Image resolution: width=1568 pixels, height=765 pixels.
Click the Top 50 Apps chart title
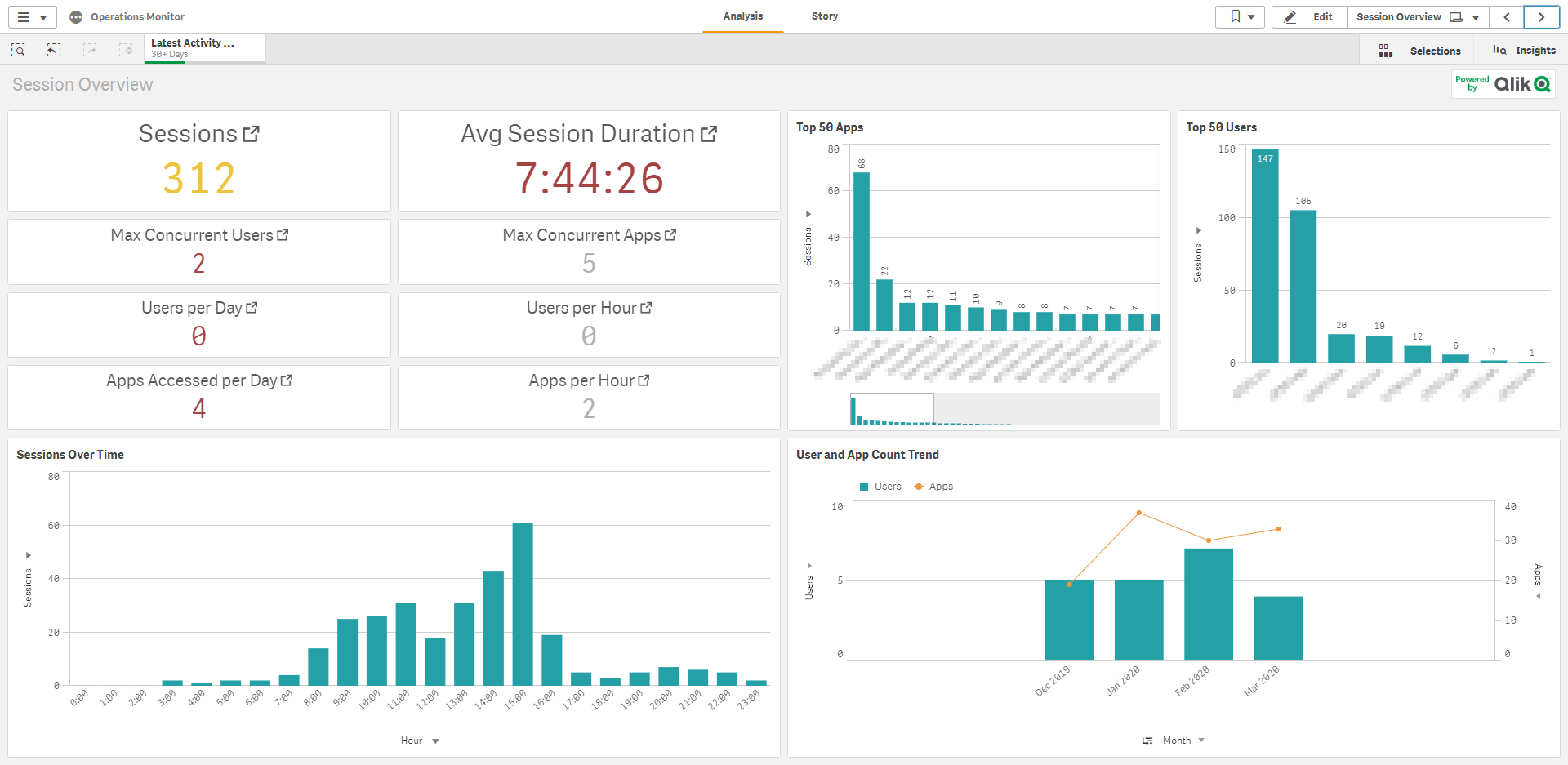830,127
